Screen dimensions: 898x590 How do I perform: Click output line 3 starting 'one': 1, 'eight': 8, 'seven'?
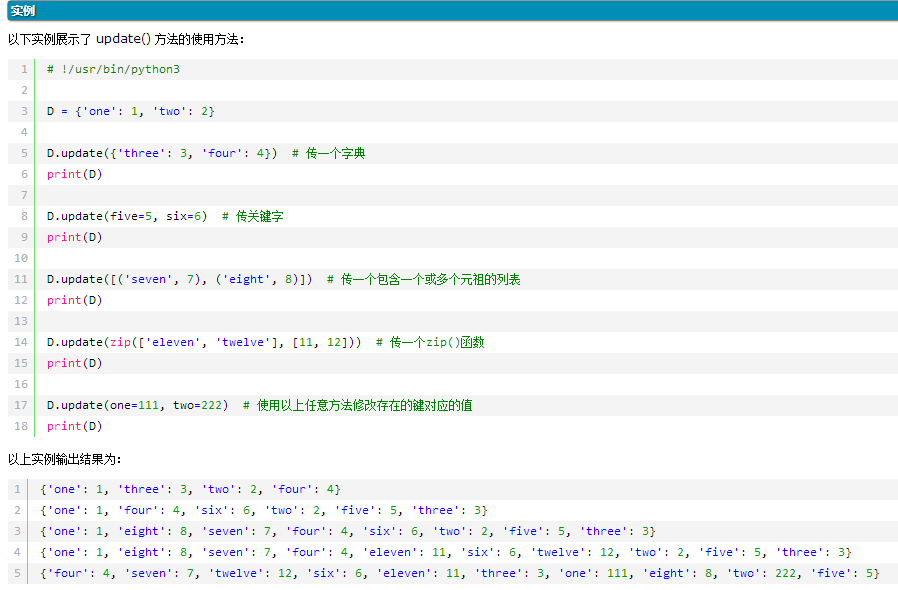tap(348, 531)
